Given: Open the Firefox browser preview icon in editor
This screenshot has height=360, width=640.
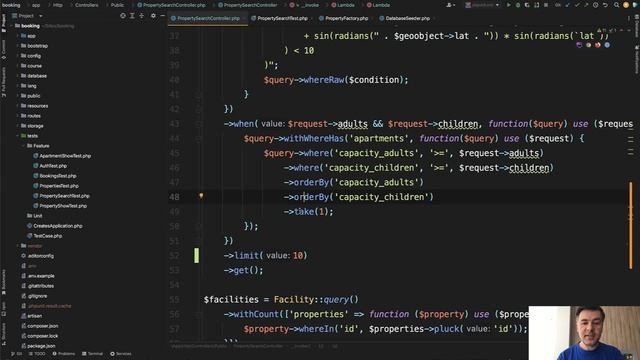Looking at the screenshot, I should (x=598, y=45).
